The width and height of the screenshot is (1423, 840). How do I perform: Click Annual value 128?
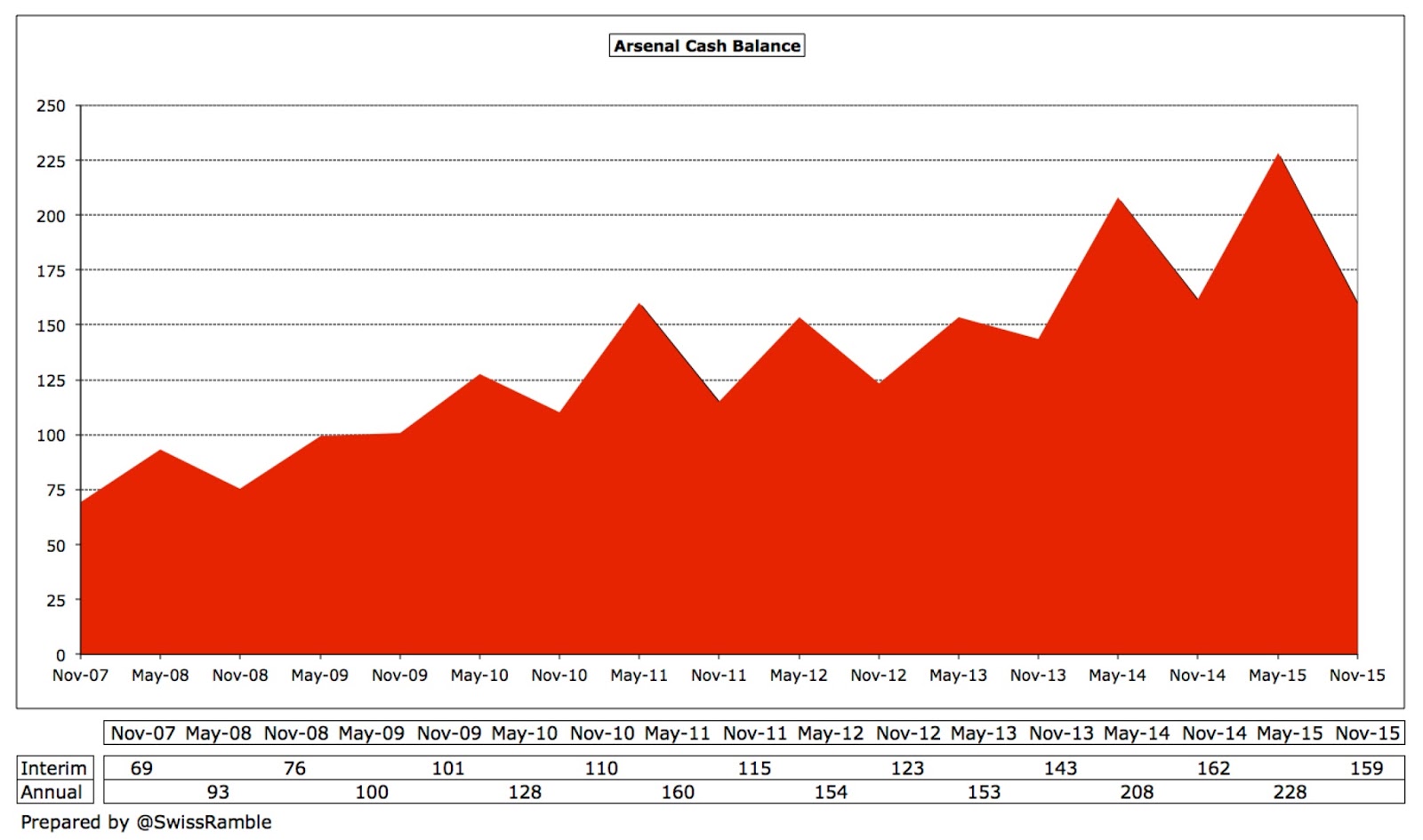pos(525,792)
